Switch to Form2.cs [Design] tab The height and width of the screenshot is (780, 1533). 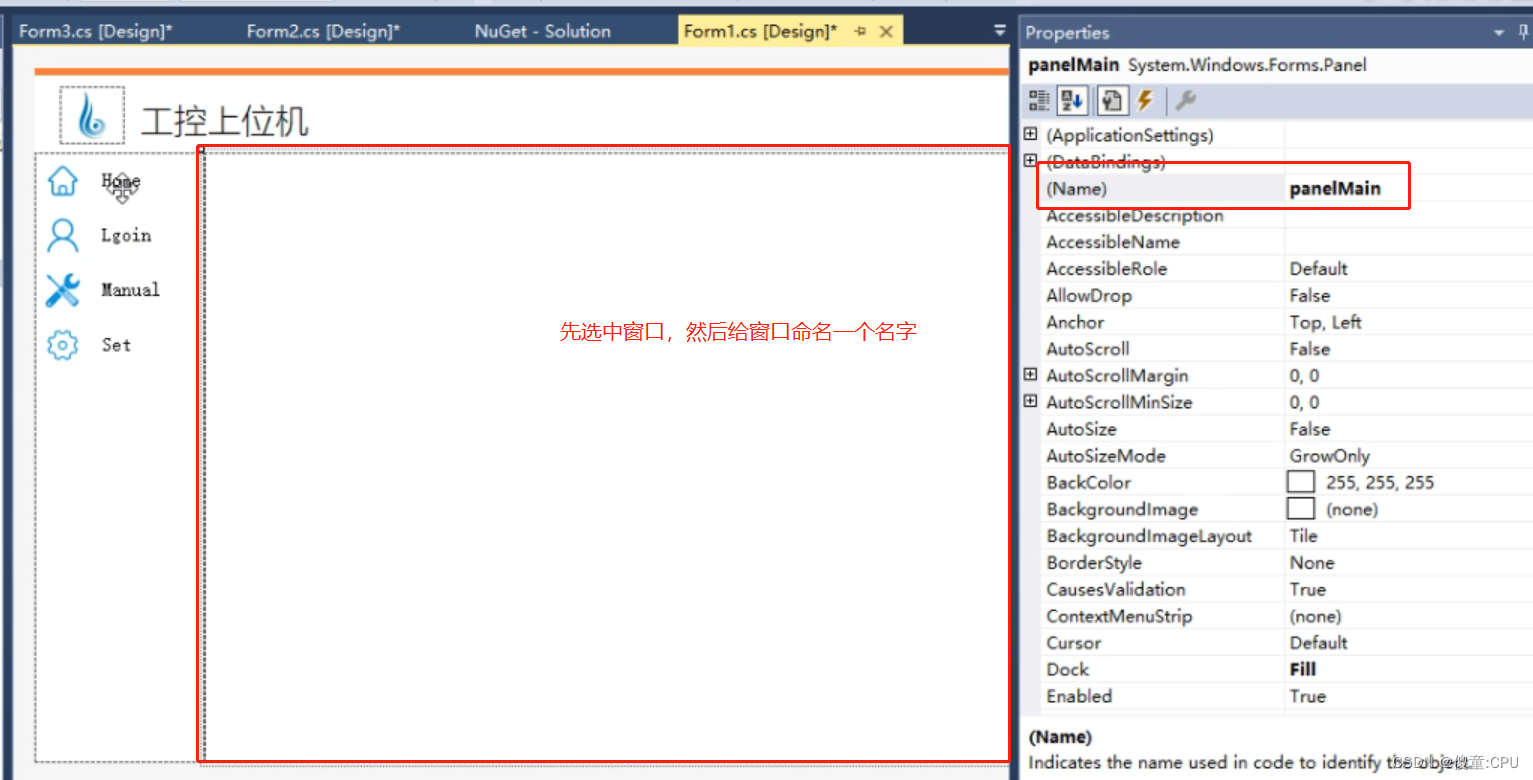point(323,31)
